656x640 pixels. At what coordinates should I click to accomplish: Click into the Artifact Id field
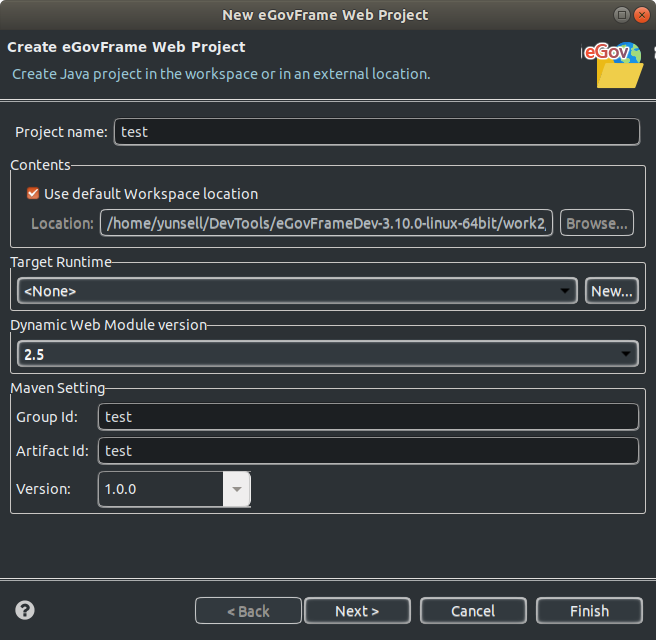click(x=368, y=451)
